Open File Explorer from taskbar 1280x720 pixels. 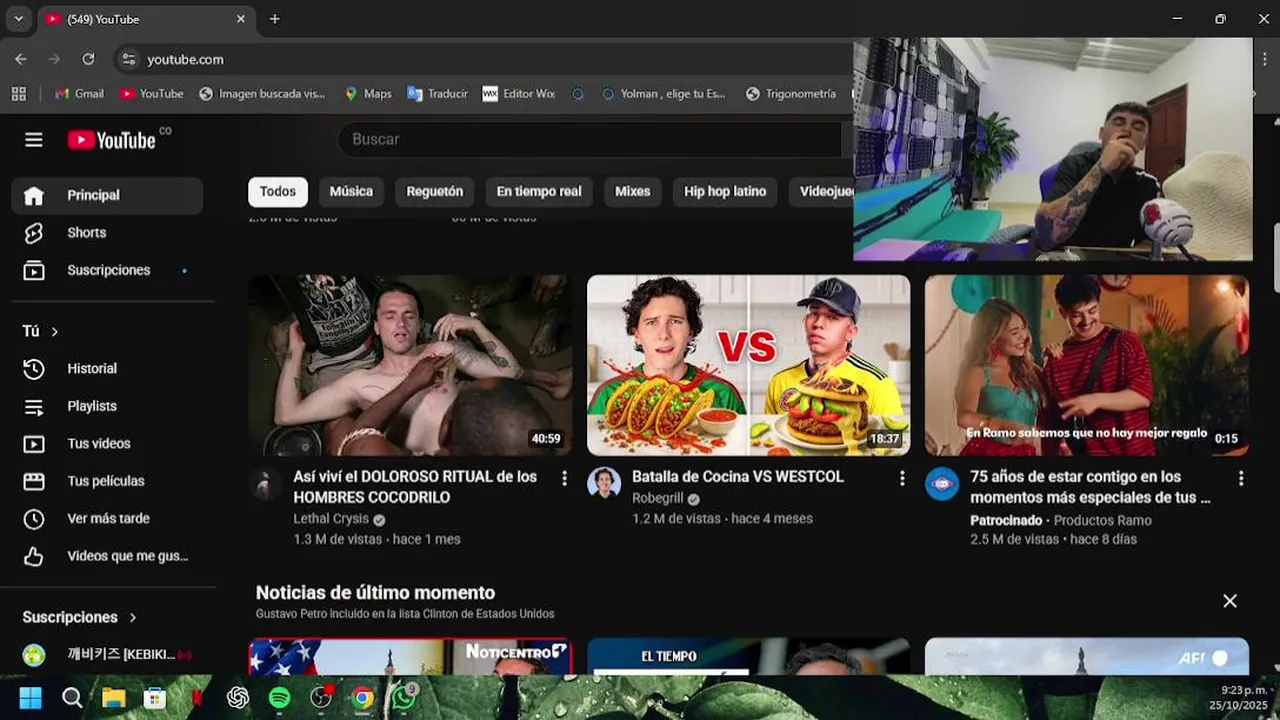113,698
